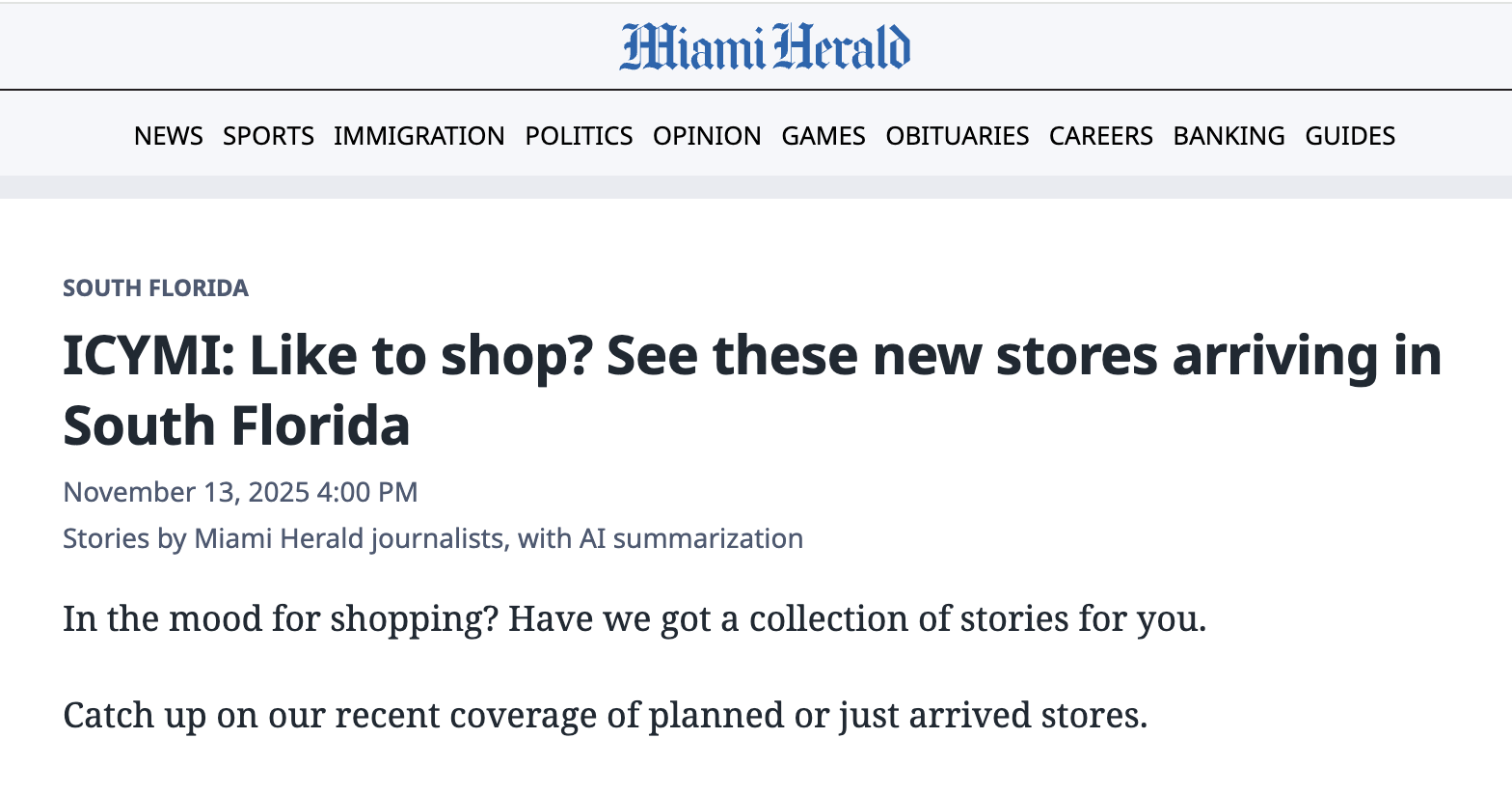The height and width of the screenshot is (793, 1512).
Task: Select Immigration in the navigation bar
Action: tap(419, 136)
